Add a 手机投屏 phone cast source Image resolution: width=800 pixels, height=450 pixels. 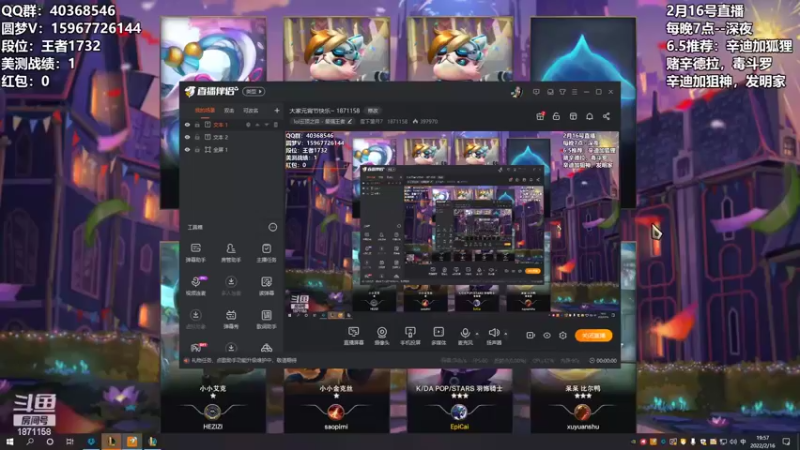click(x=410, y=336)
